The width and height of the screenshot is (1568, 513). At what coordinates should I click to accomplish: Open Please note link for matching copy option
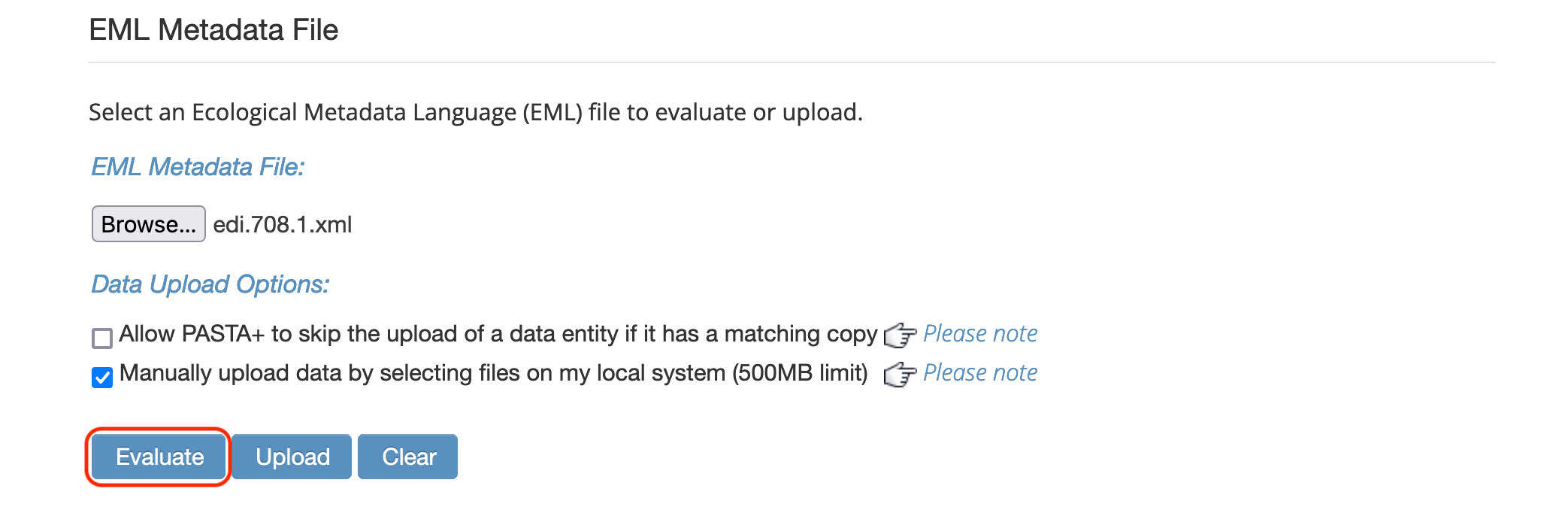(980, 333)
